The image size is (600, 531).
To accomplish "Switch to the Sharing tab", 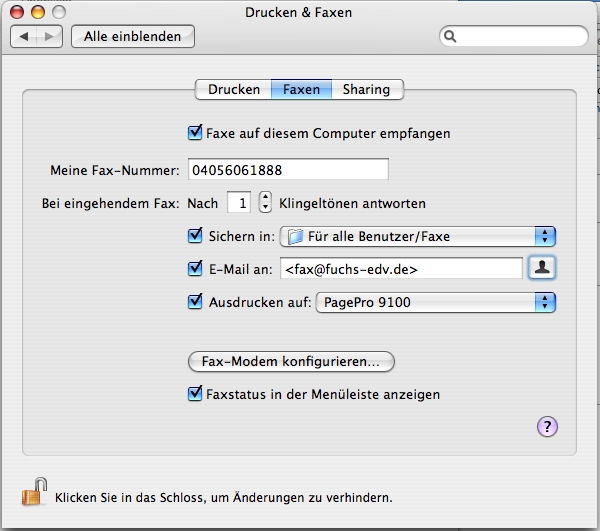I will coord(366,89).
